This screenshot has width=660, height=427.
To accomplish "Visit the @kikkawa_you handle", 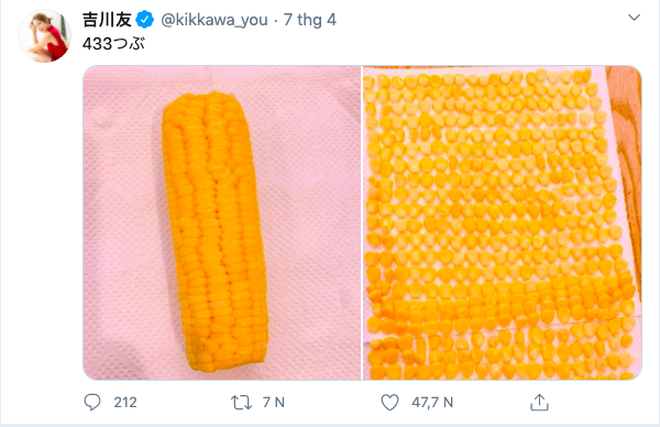I will pos(210,19).
